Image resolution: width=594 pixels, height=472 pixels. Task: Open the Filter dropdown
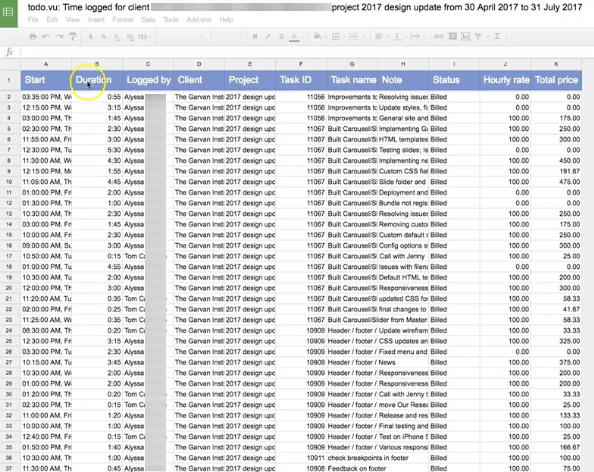coord(481,37)
